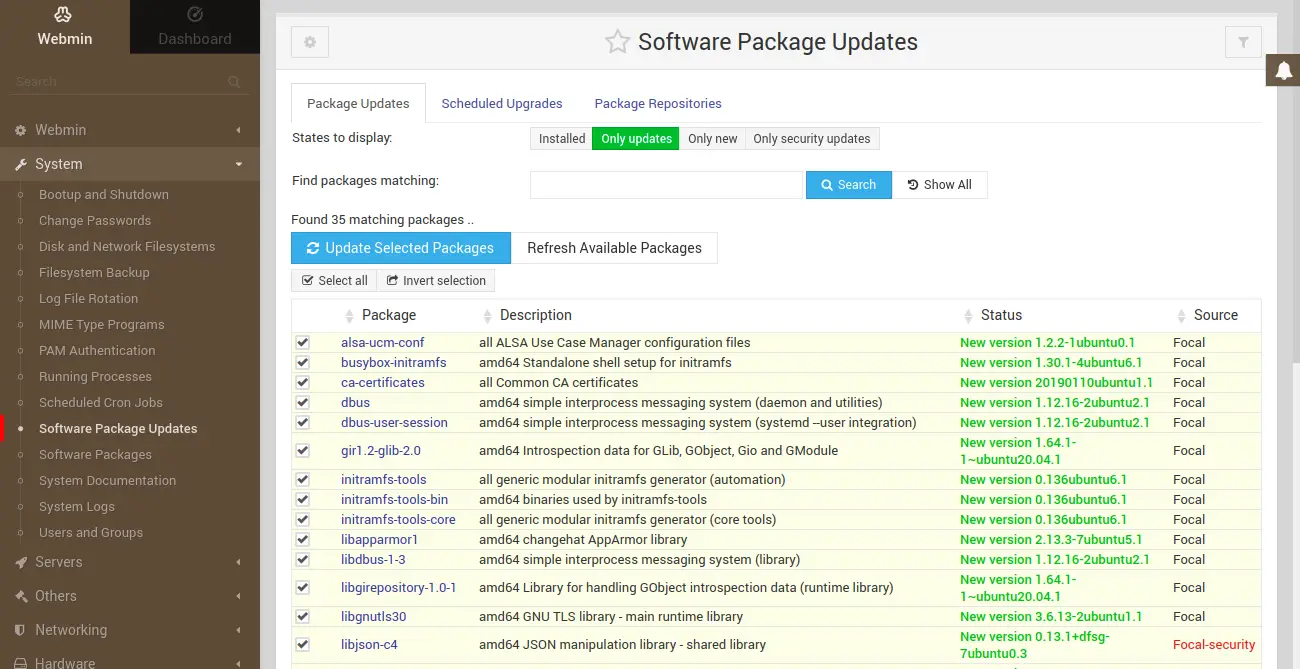Collapse the System sidebar category
Image resolution: width=1300 pixels, height=669 pixels.
[x=130, y=164]
